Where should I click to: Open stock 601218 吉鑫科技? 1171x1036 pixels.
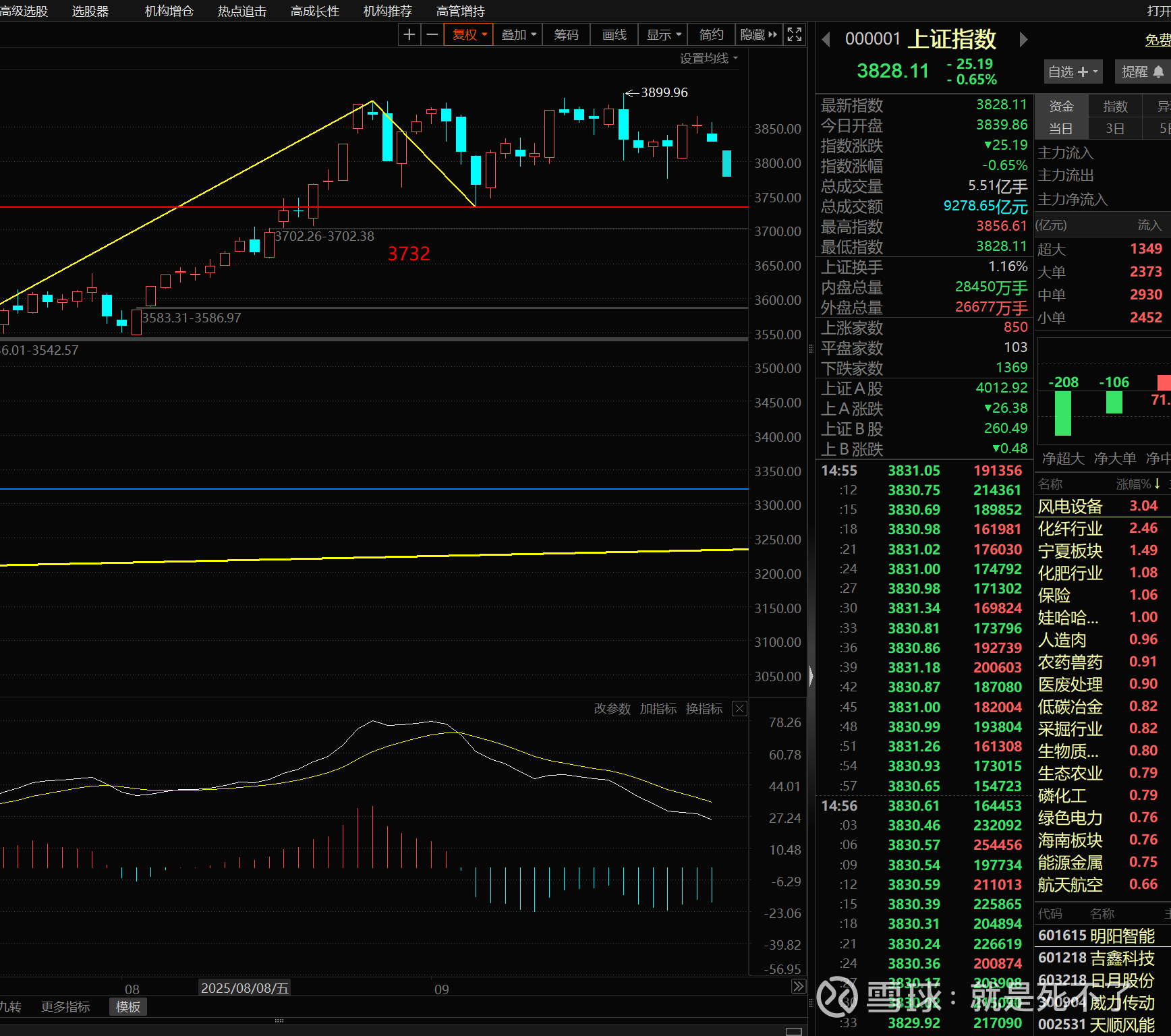tap(1102, 958)
